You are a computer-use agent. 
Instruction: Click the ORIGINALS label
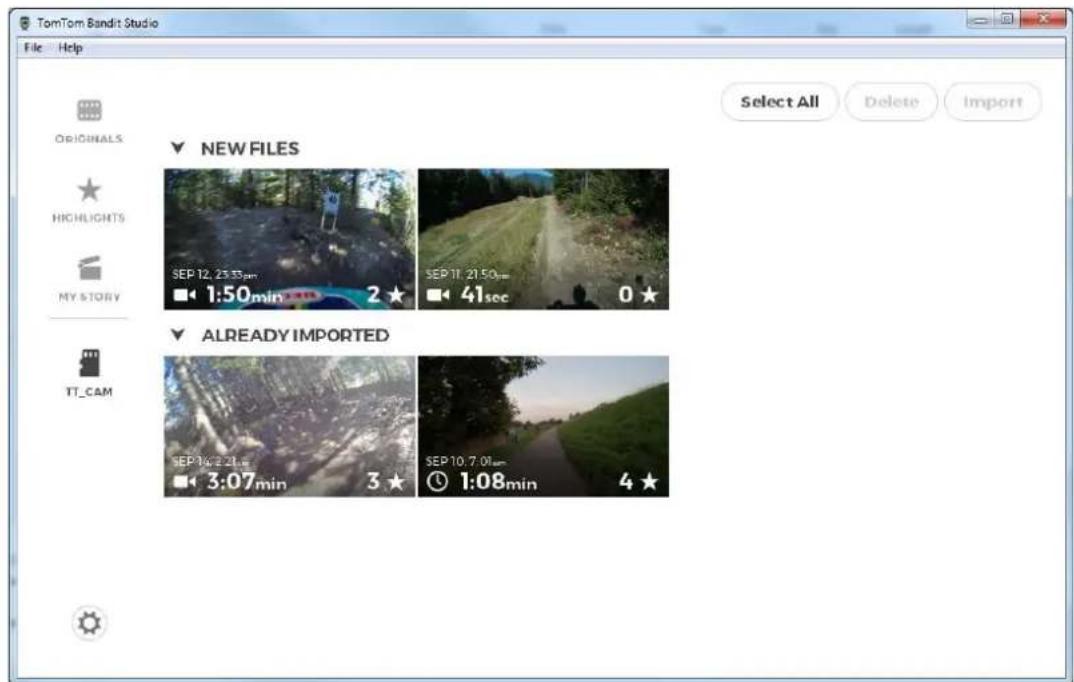click(x=89, y=139)
